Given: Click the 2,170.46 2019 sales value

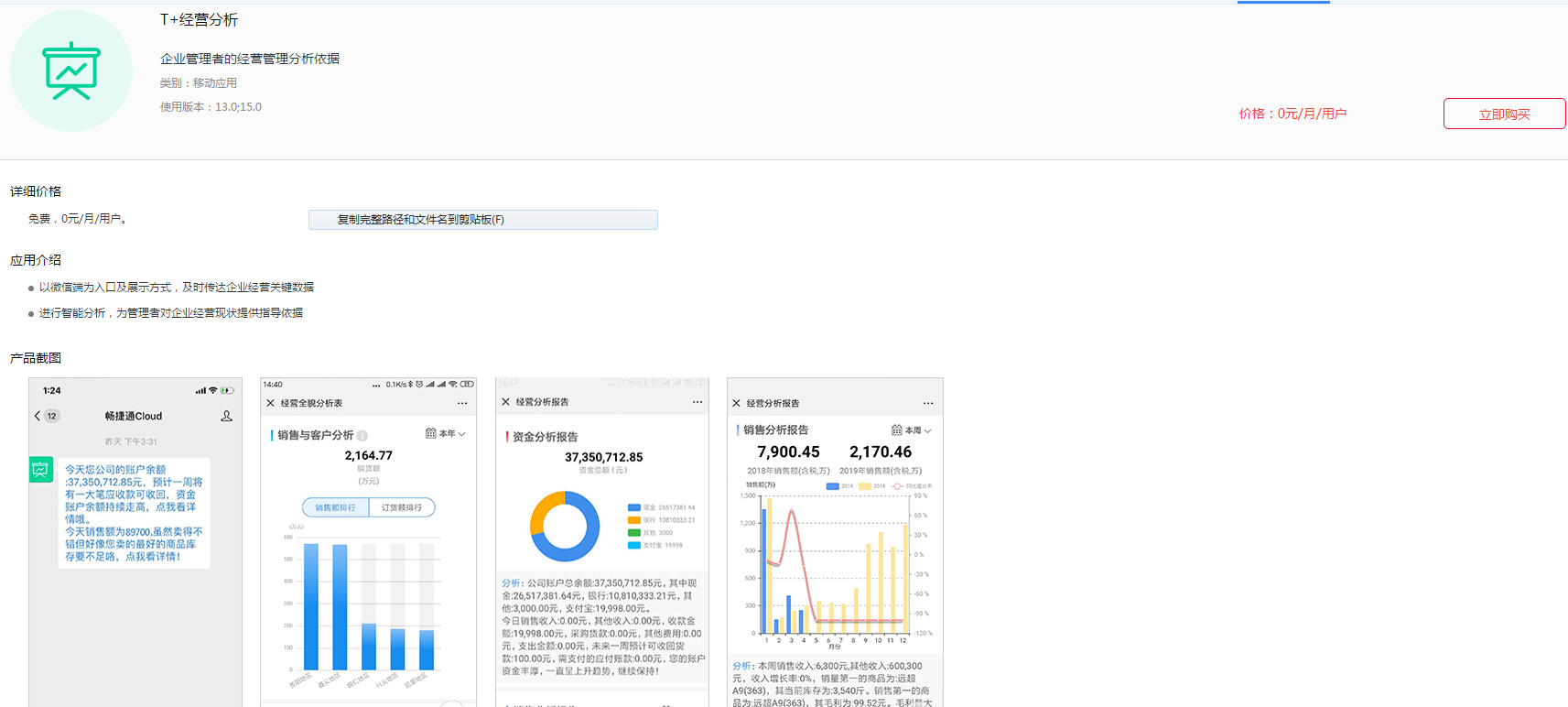Looking at the screenshot, I should tap(881, 451).
